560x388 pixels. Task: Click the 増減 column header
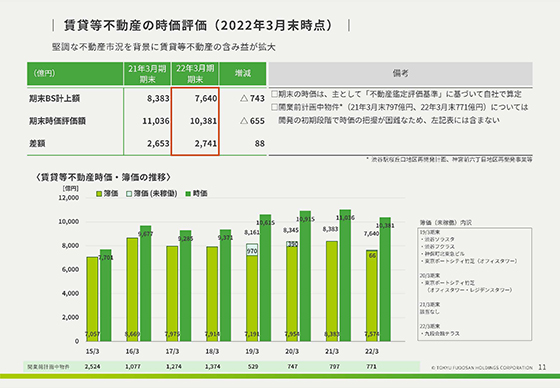[x=243, y=74]
